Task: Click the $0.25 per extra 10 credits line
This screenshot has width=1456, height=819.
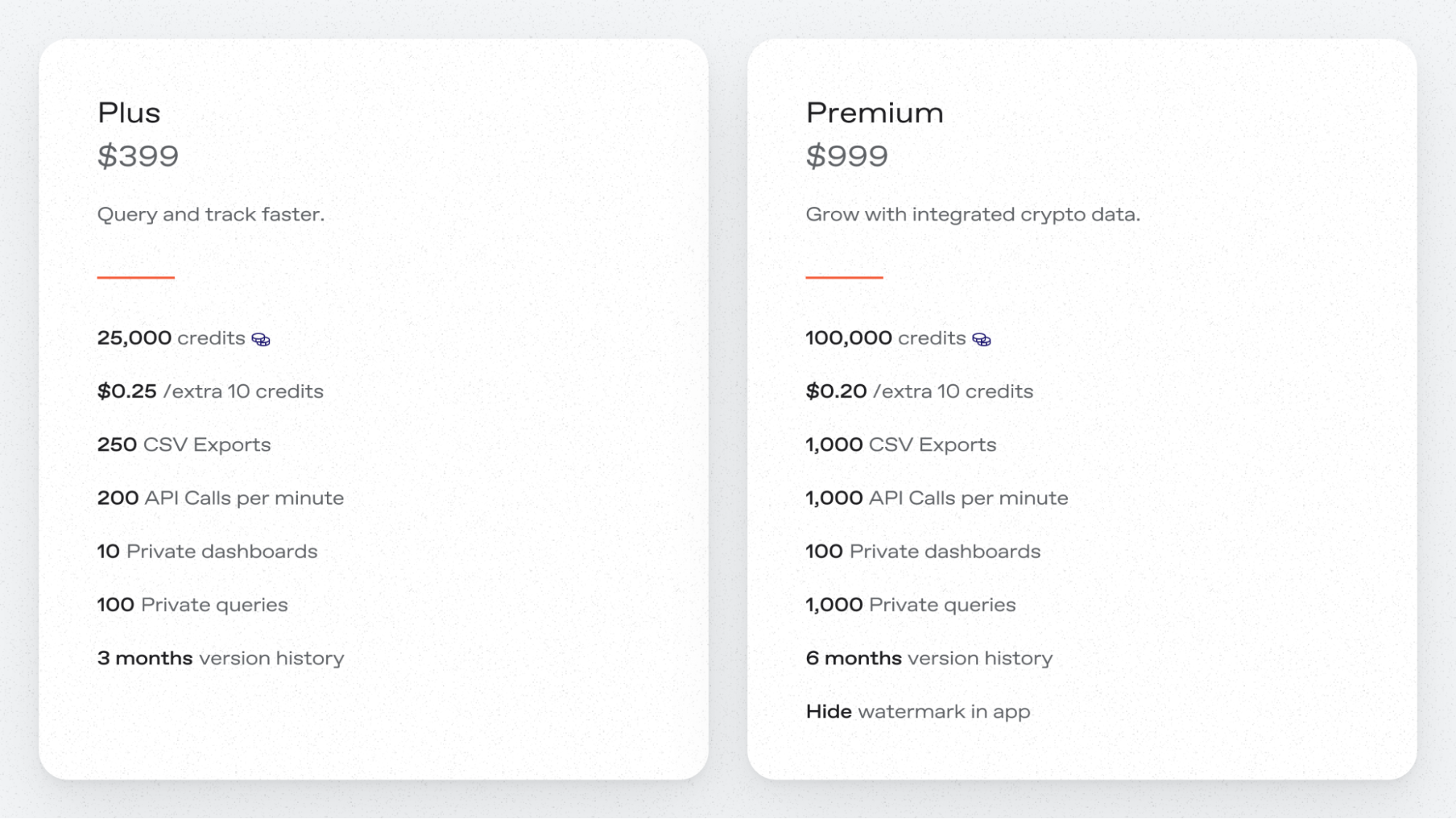Action: [x=210, y=391]
